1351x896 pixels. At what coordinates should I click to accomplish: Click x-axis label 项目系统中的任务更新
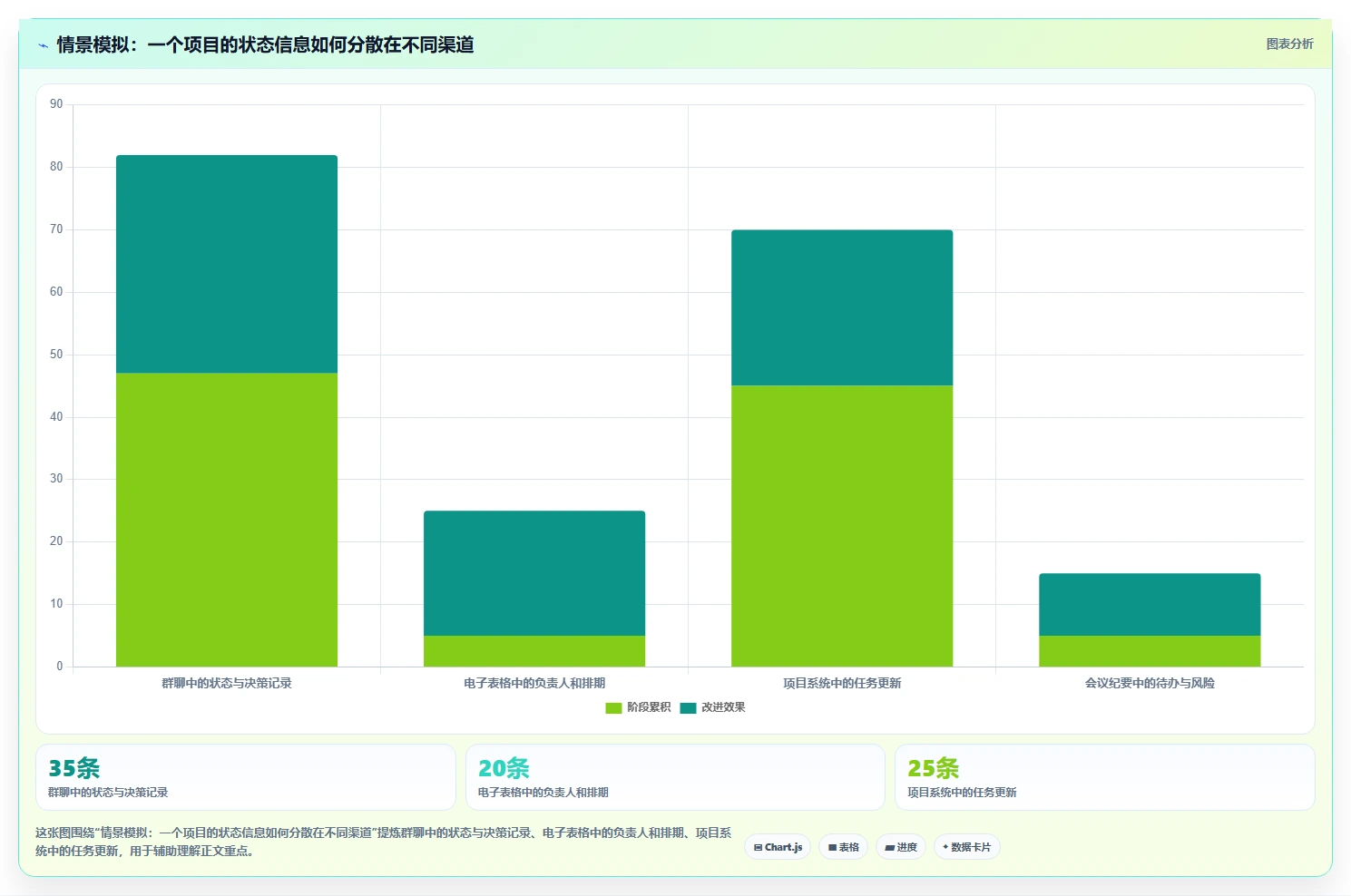(x=842, y=683)
